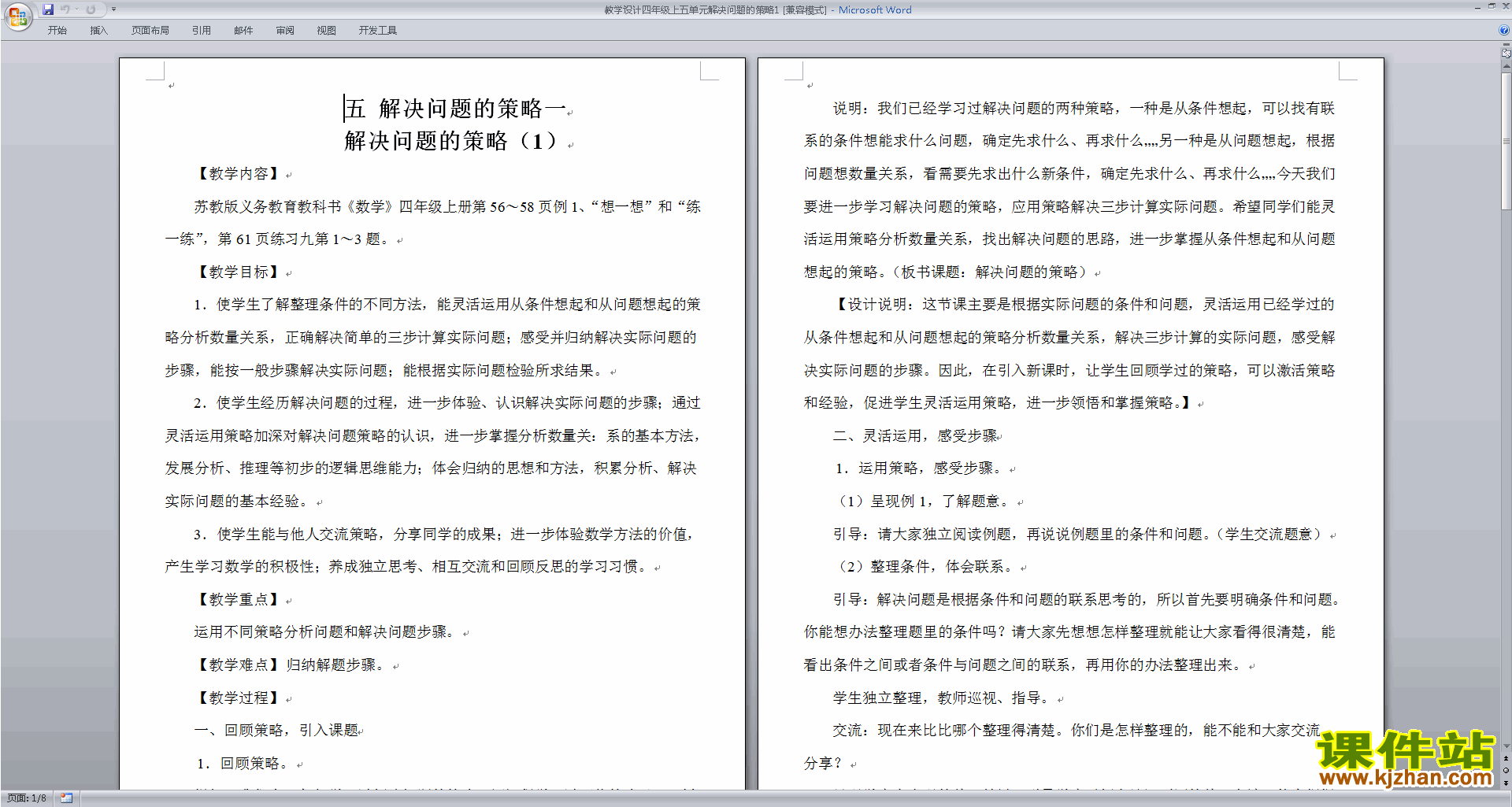Image resolution: width=1512 pixels, height=807 pixels.
Task: Click the line 一、回顾策略，引入课题
Action: click(276, 731)
